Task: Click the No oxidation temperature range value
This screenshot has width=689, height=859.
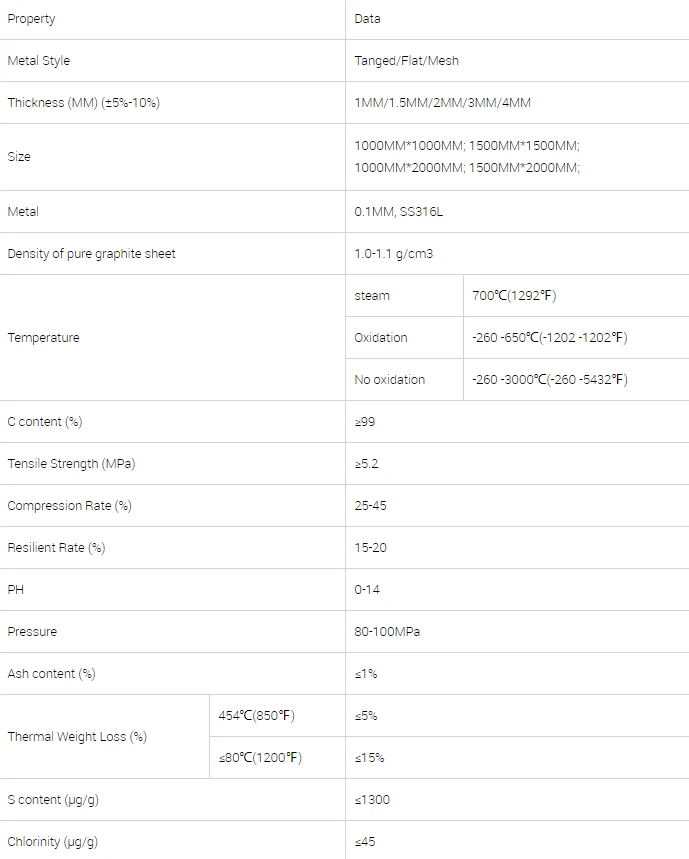Action: coord(549,380)
